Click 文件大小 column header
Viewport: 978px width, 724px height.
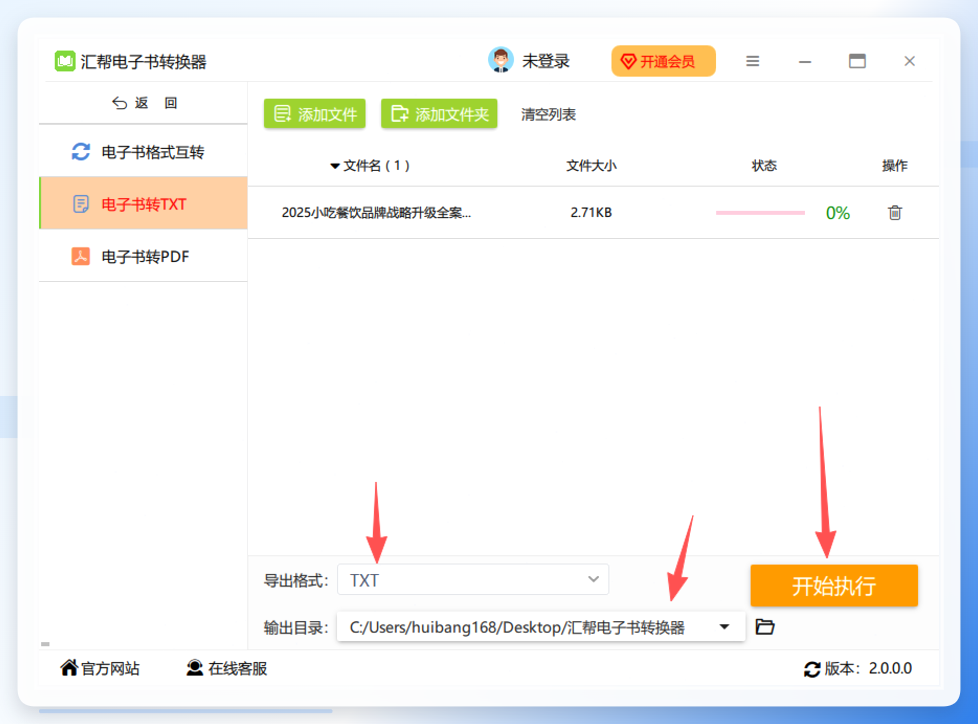[591, 166]
